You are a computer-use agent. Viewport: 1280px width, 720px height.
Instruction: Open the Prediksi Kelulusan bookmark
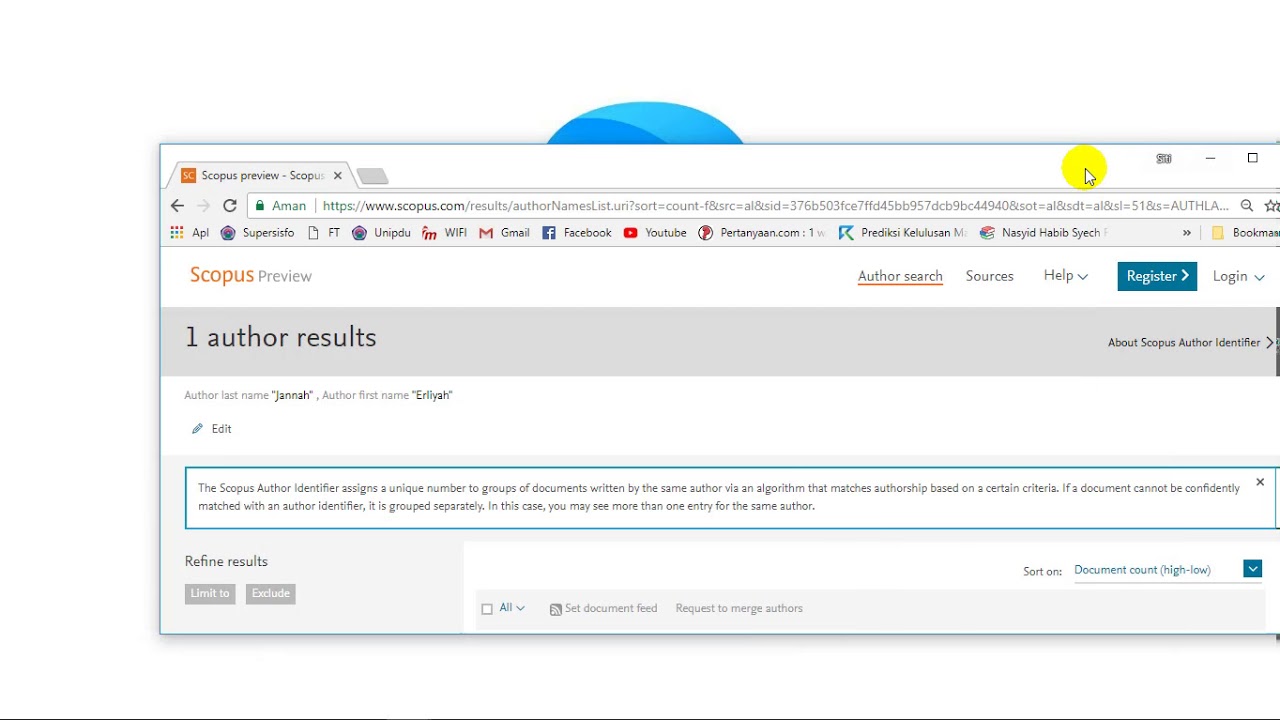coord(903,233)
